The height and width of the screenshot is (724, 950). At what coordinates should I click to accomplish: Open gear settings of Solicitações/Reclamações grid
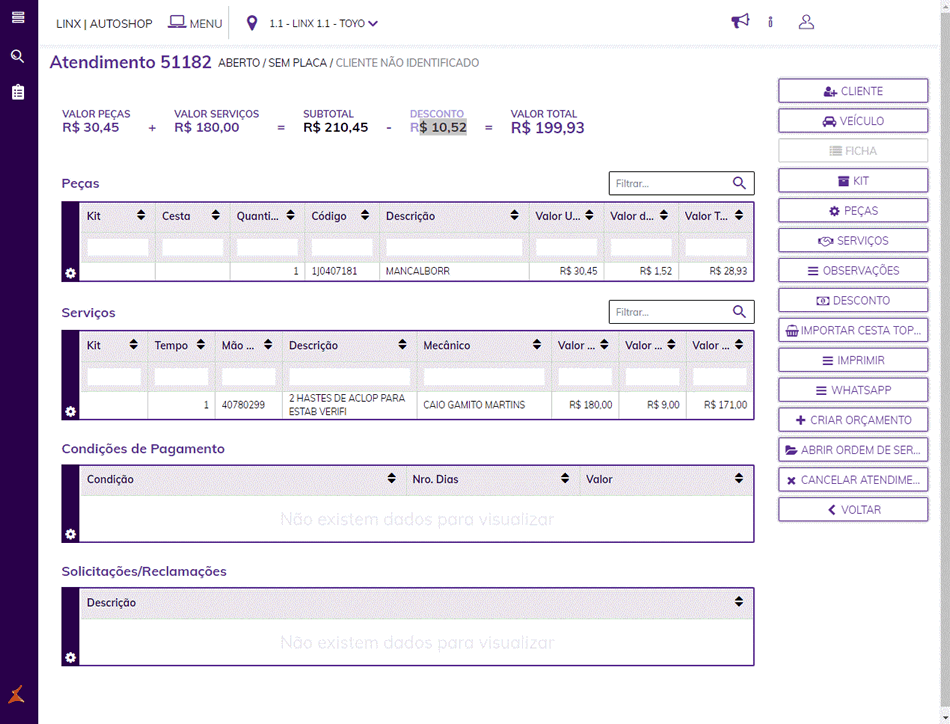[x=70, y=657]
